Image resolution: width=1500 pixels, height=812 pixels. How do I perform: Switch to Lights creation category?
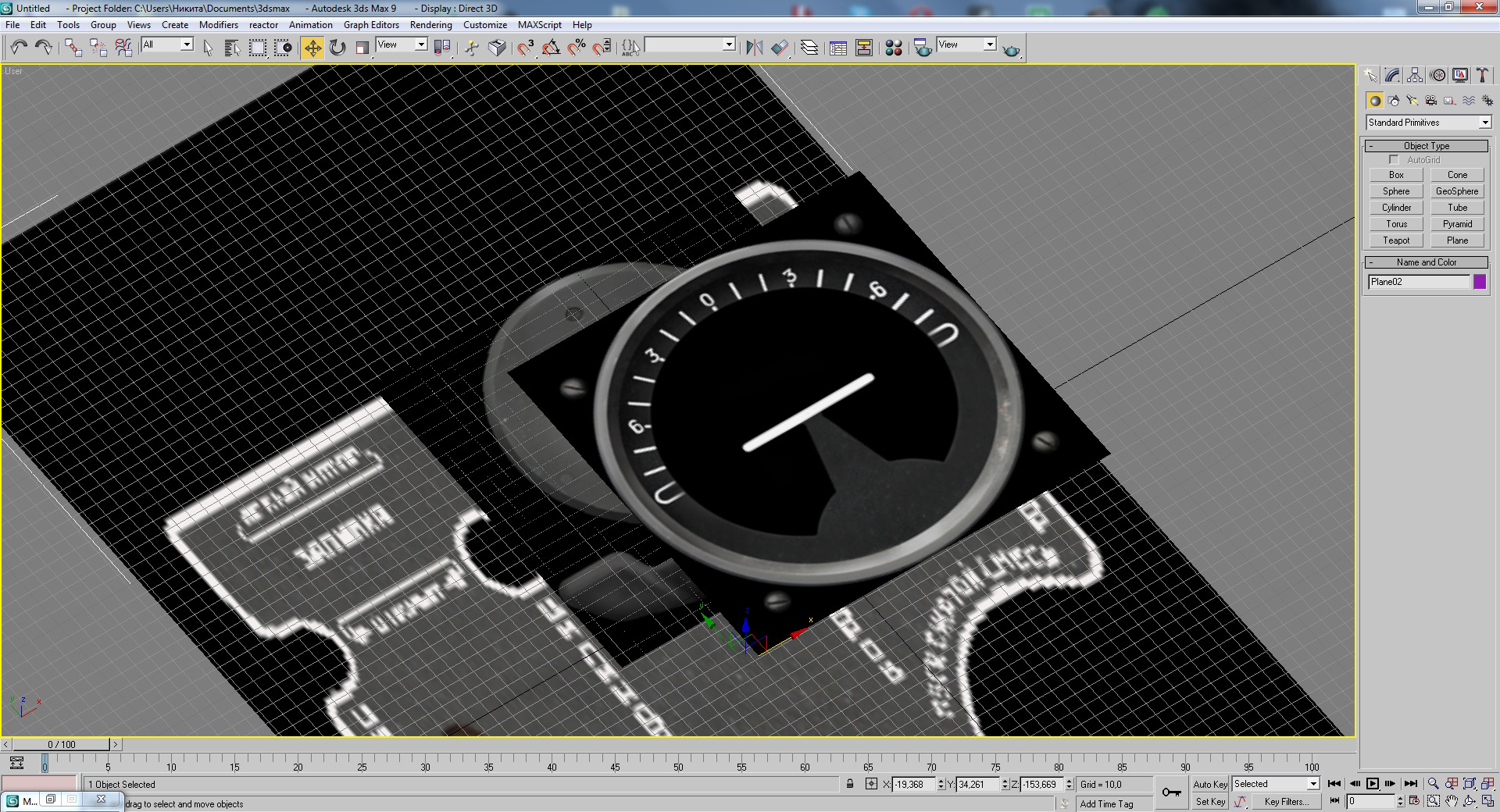(x=1412, y=101)
